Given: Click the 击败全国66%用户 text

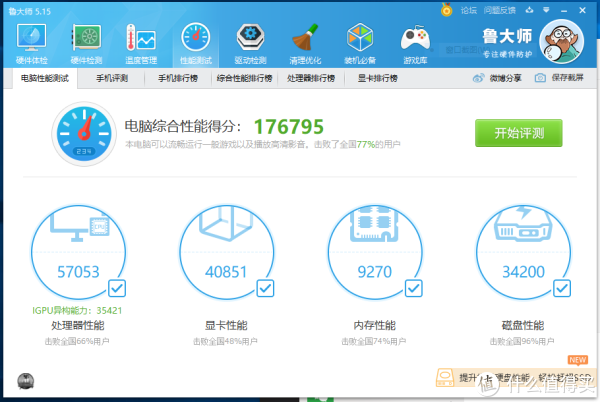Looking at the screenshot, I should coord(77,341).
